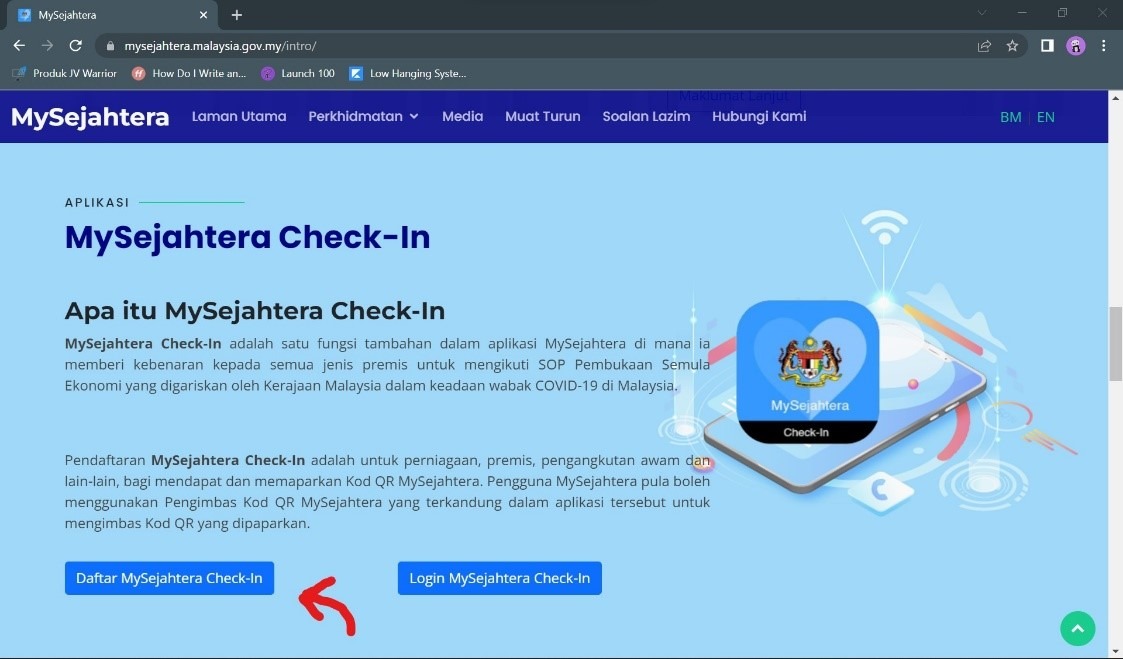Open the Chrome profile avatar
Image resolution: width=1123 pixels, height=659 pixels.
coord(1076,46)
